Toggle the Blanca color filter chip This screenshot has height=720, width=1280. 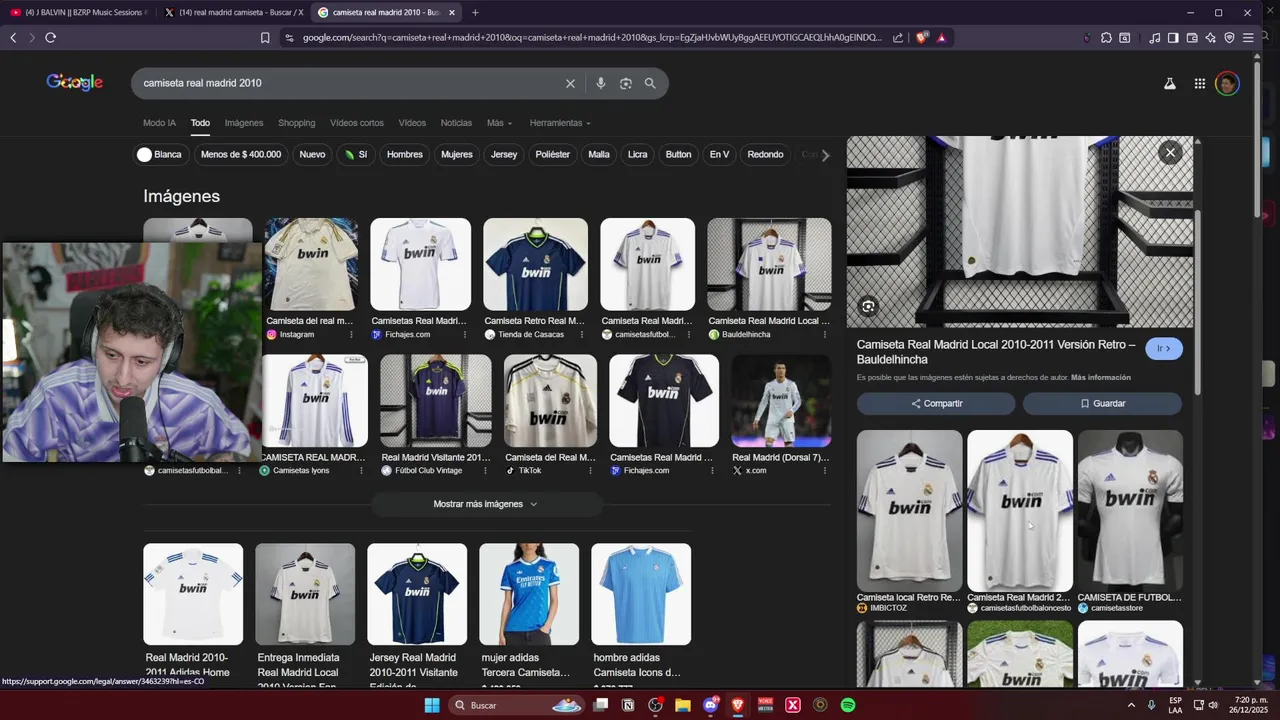pyautogui.click(x=160, y=154)
